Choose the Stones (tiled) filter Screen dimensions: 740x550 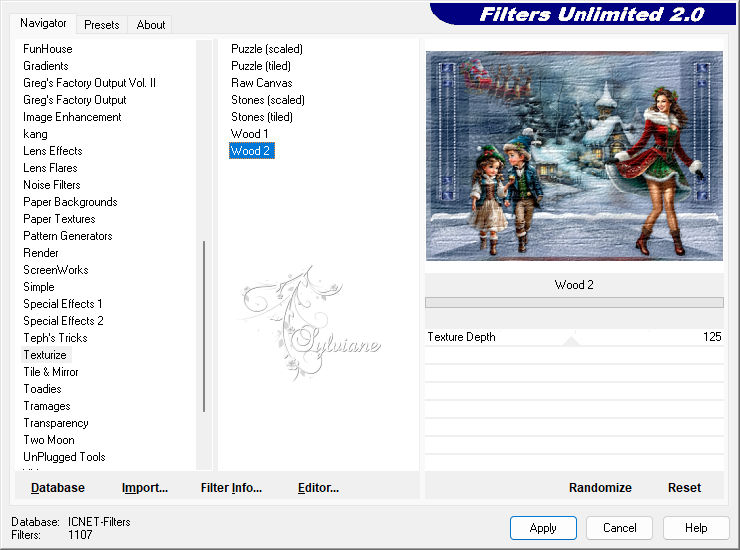(261, 117)
